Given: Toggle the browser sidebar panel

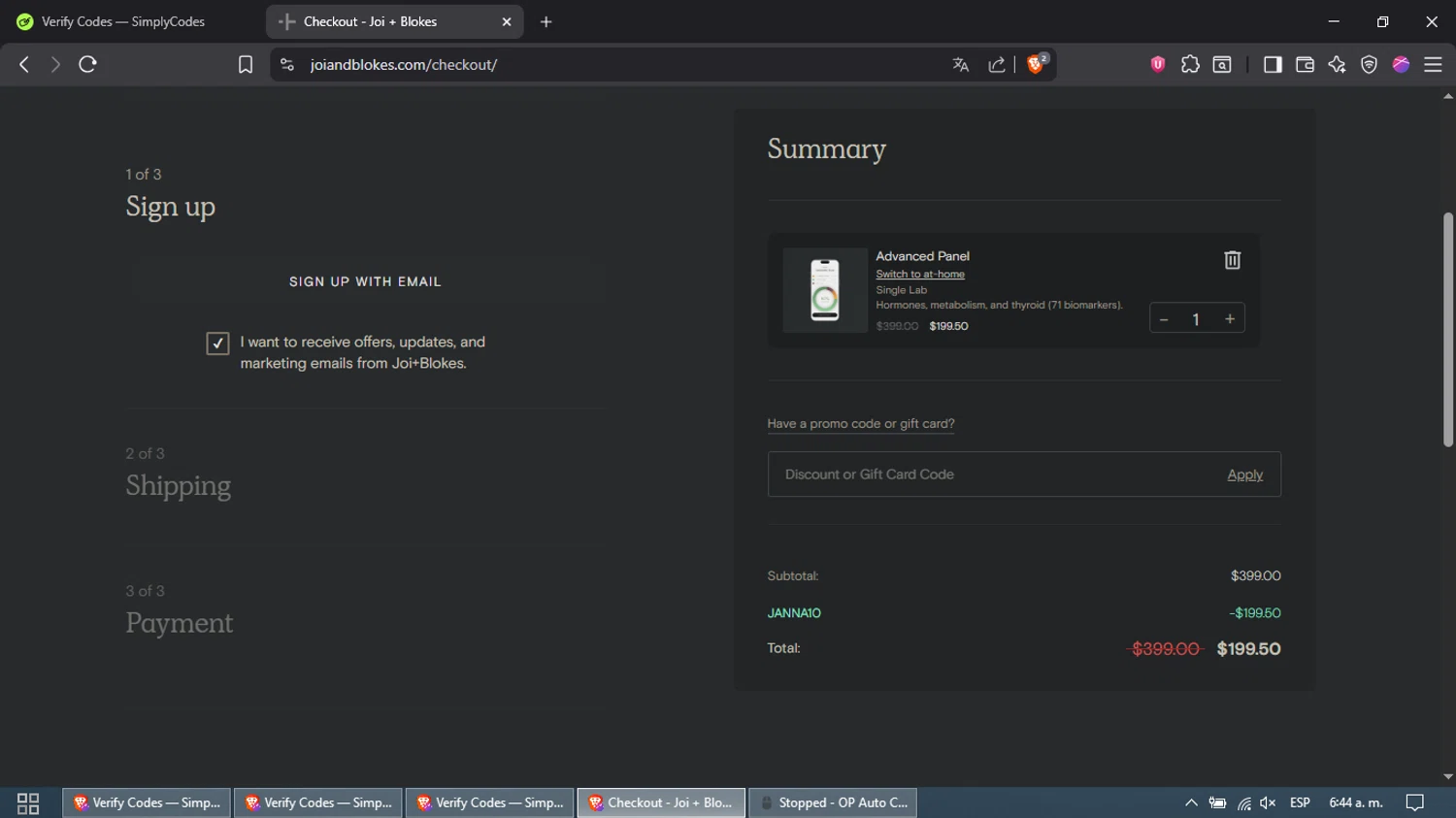Looking at the screenshot, I should [1273, 64].
